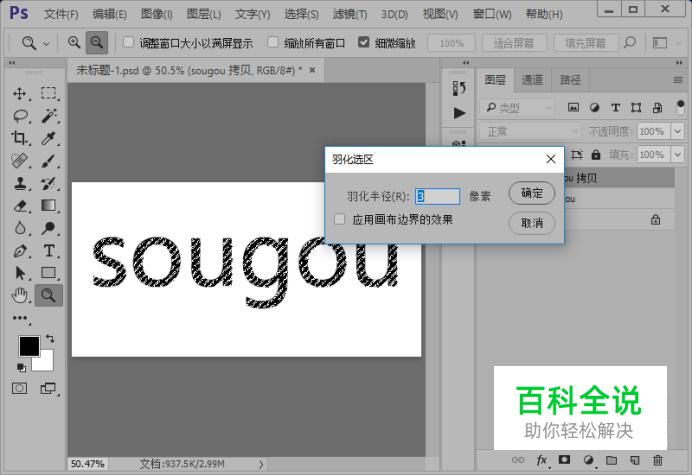Choose Zoom Out in options bar
Image resolution: width=692 pixels, height=475 pixels.
[x=97, y=42]
